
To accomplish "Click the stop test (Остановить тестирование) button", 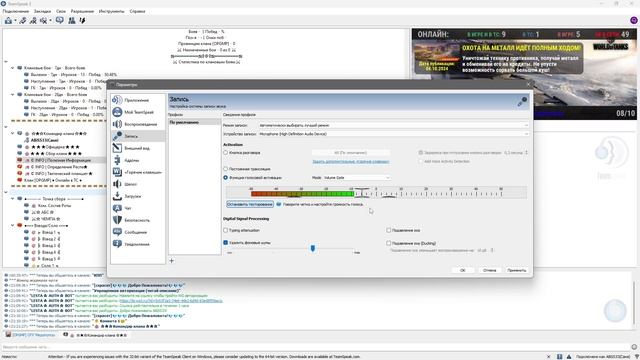I will coord(250,204).
